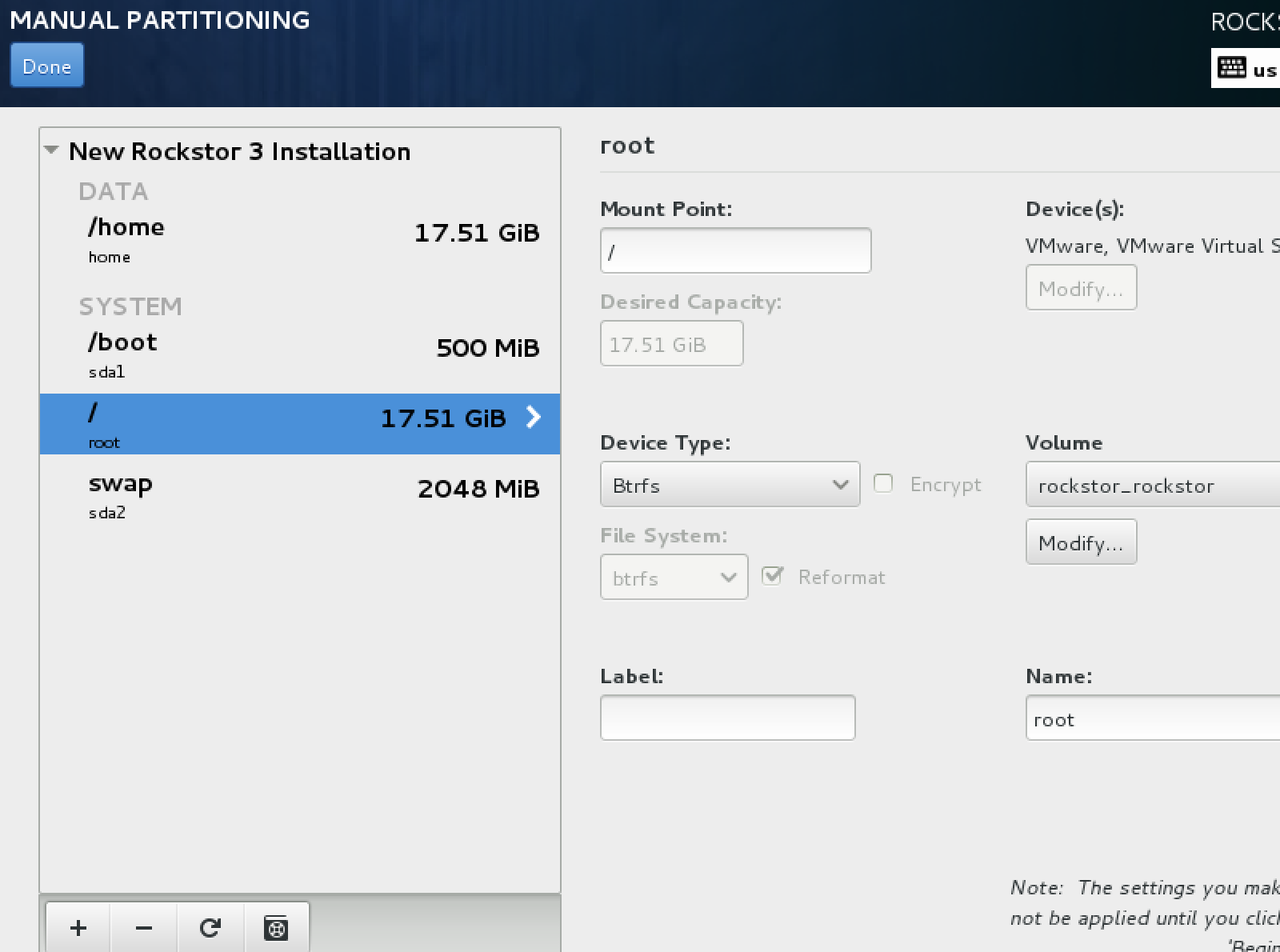The image size is (1280, 952).
Task: Toggle the Encrypt checkbox
Action: (883, 483)
